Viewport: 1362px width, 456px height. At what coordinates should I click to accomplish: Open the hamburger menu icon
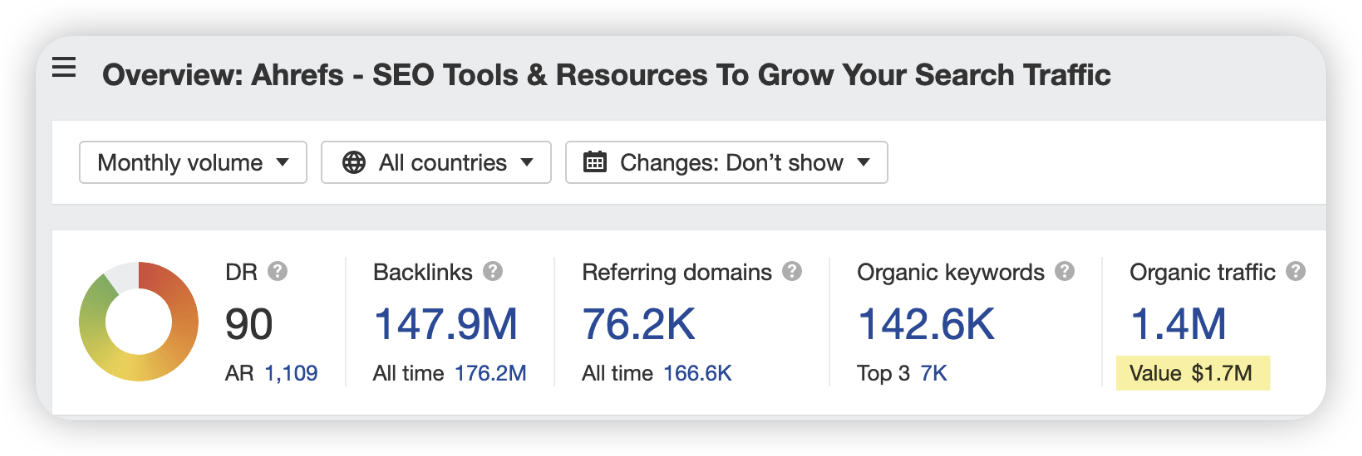64,68
